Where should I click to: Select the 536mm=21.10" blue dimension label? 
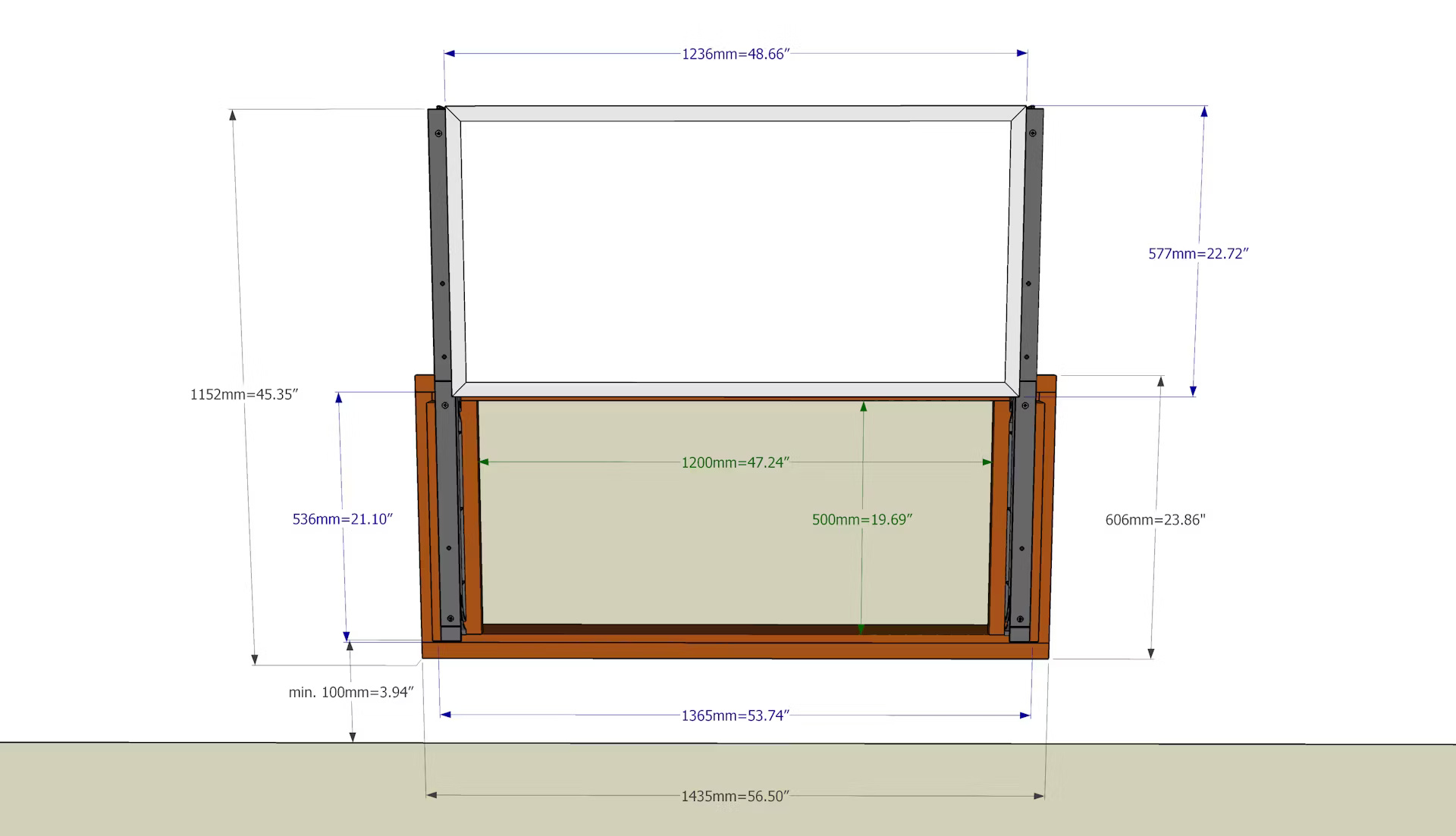(342, 519)
